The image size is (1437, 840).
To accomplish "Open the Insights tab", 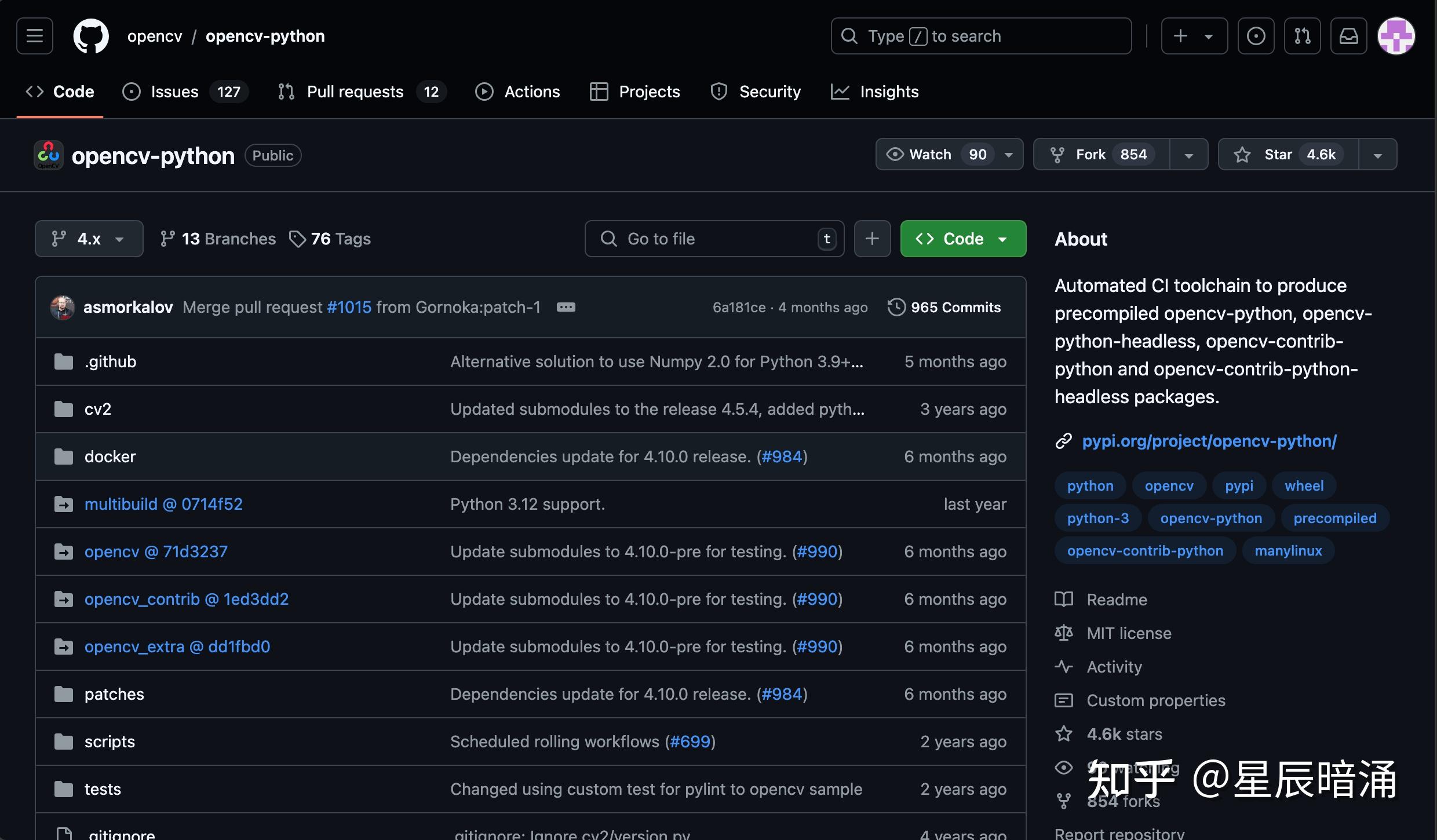I will (889, 92).
